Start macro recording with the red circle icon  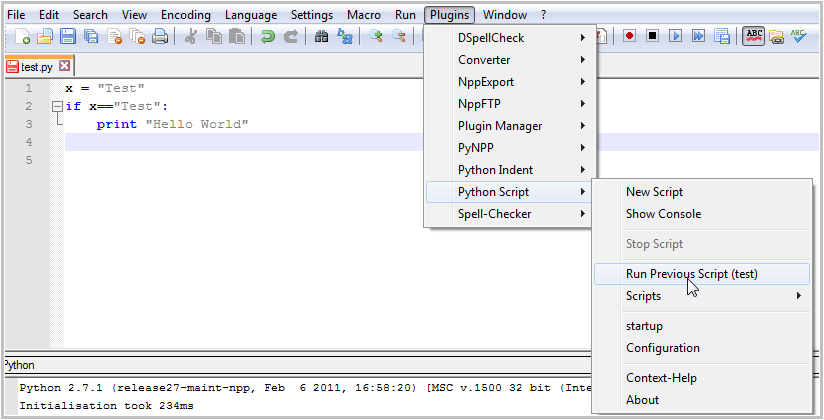(629, 36)
